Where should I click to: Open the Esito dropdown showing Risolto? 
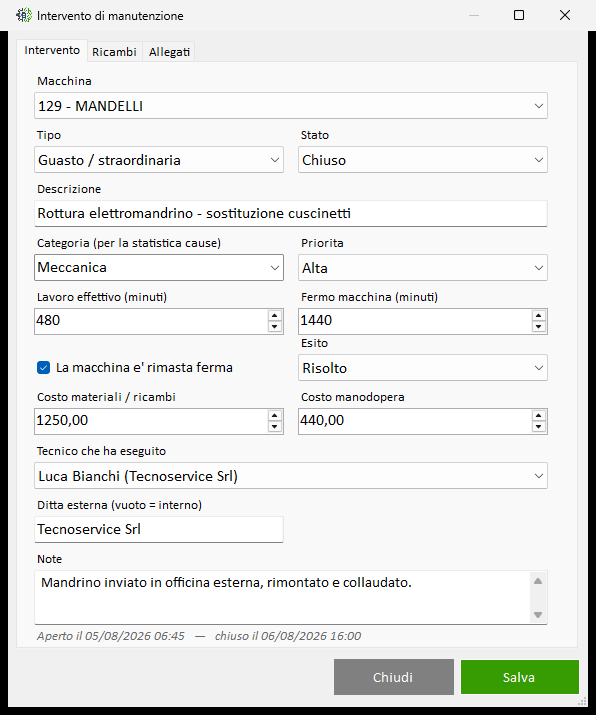click(423, 368)
